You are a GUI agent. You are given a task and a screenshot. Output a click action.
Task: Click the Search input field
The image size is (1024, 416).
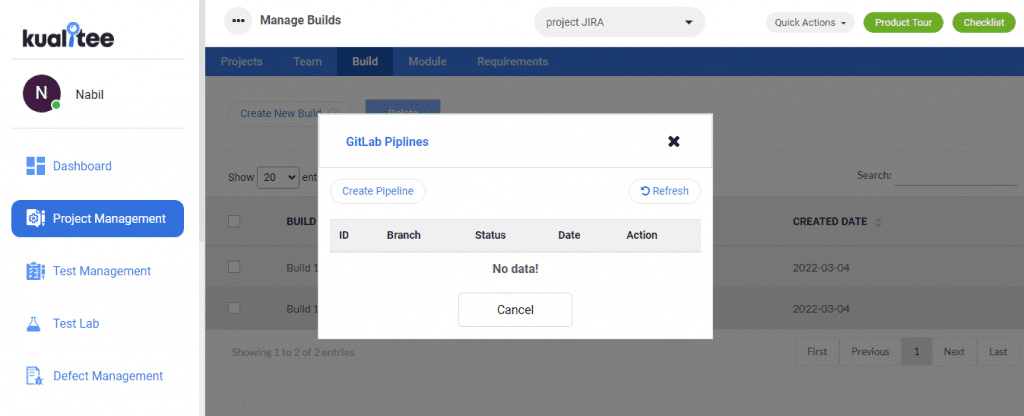[x=955, y=176]
